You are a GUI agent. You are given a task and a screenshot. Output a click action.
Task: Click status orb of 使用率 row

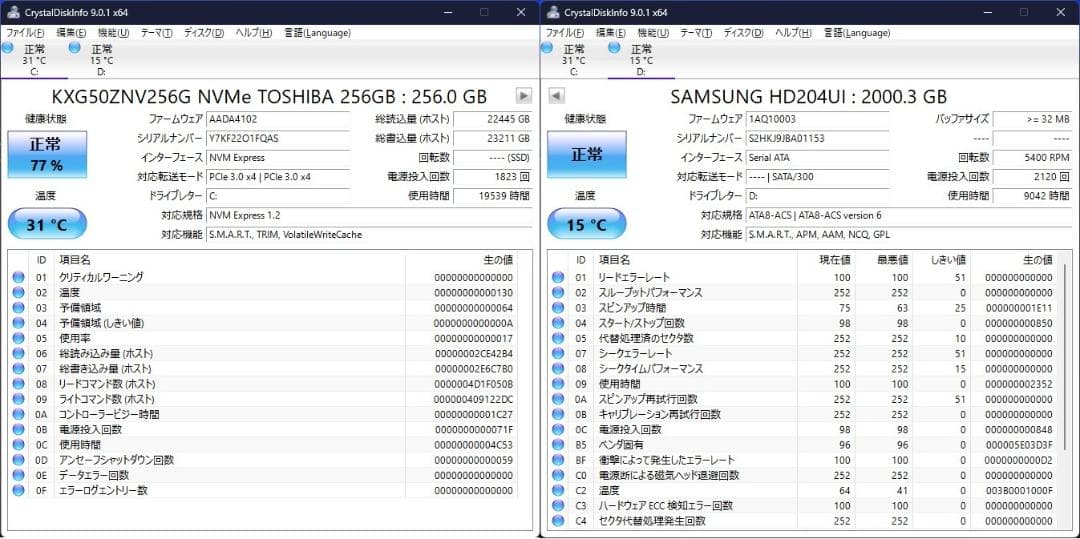[18, 338]
